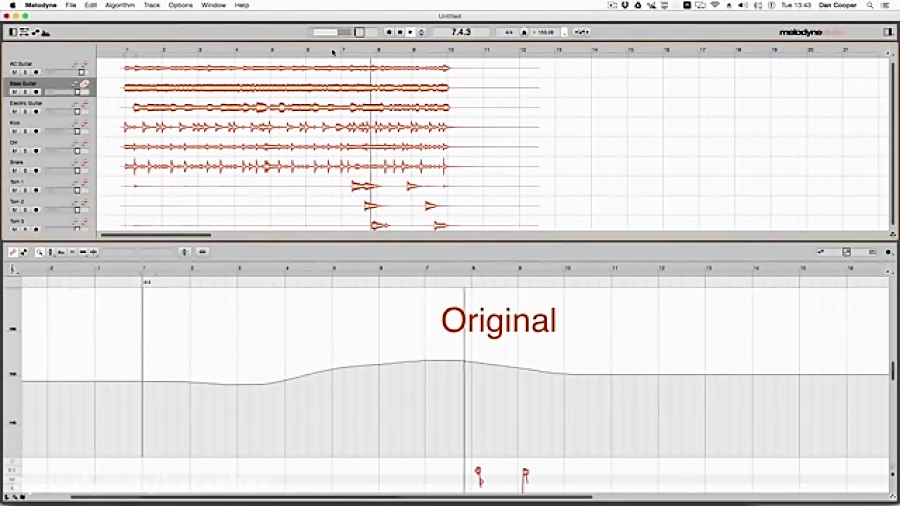Solo the Snare track
This screenshot has width=900, height=506.
[25, 170]
